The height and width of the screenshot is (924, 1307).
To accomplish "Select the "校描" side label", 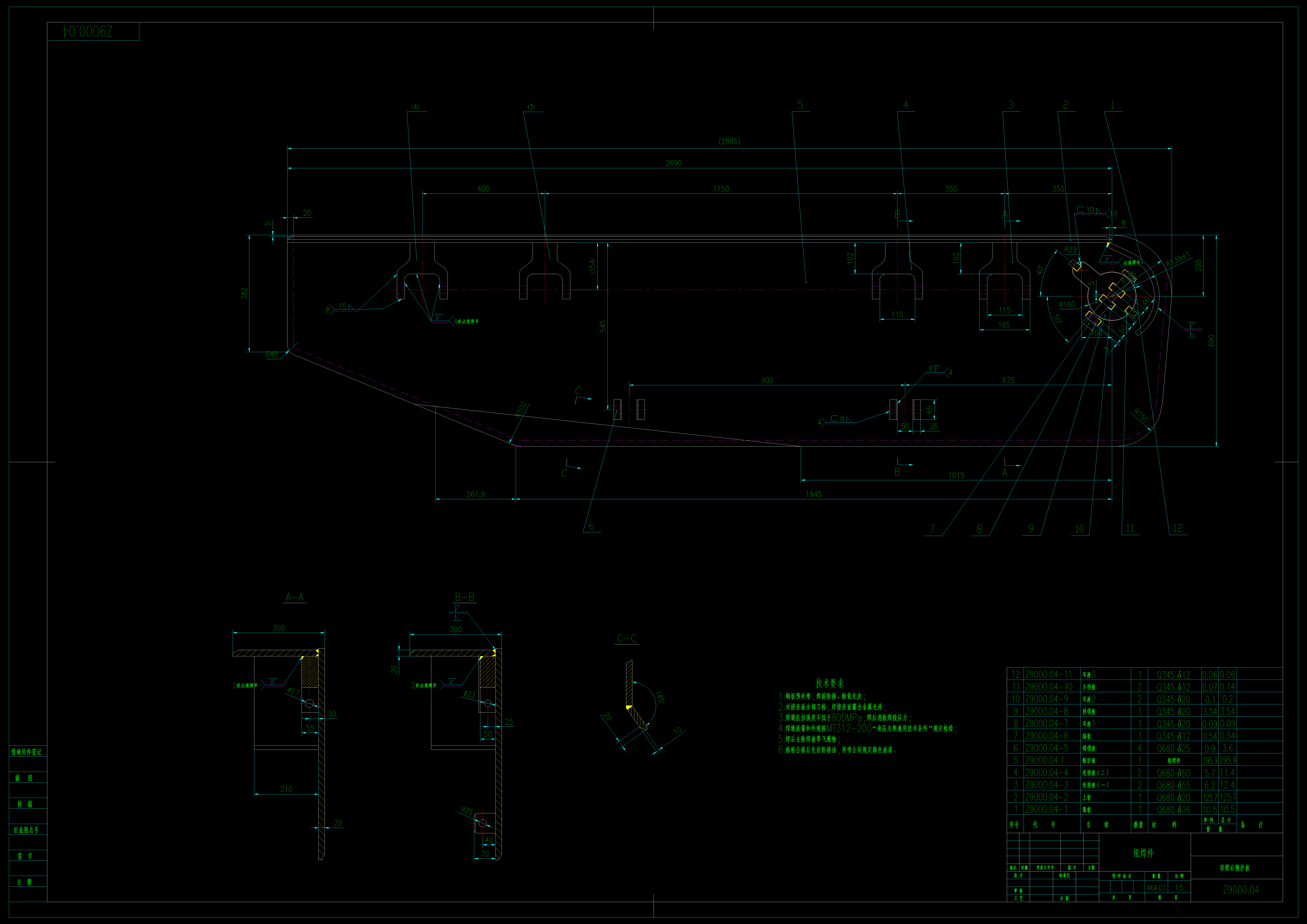I will click(25, 804).
